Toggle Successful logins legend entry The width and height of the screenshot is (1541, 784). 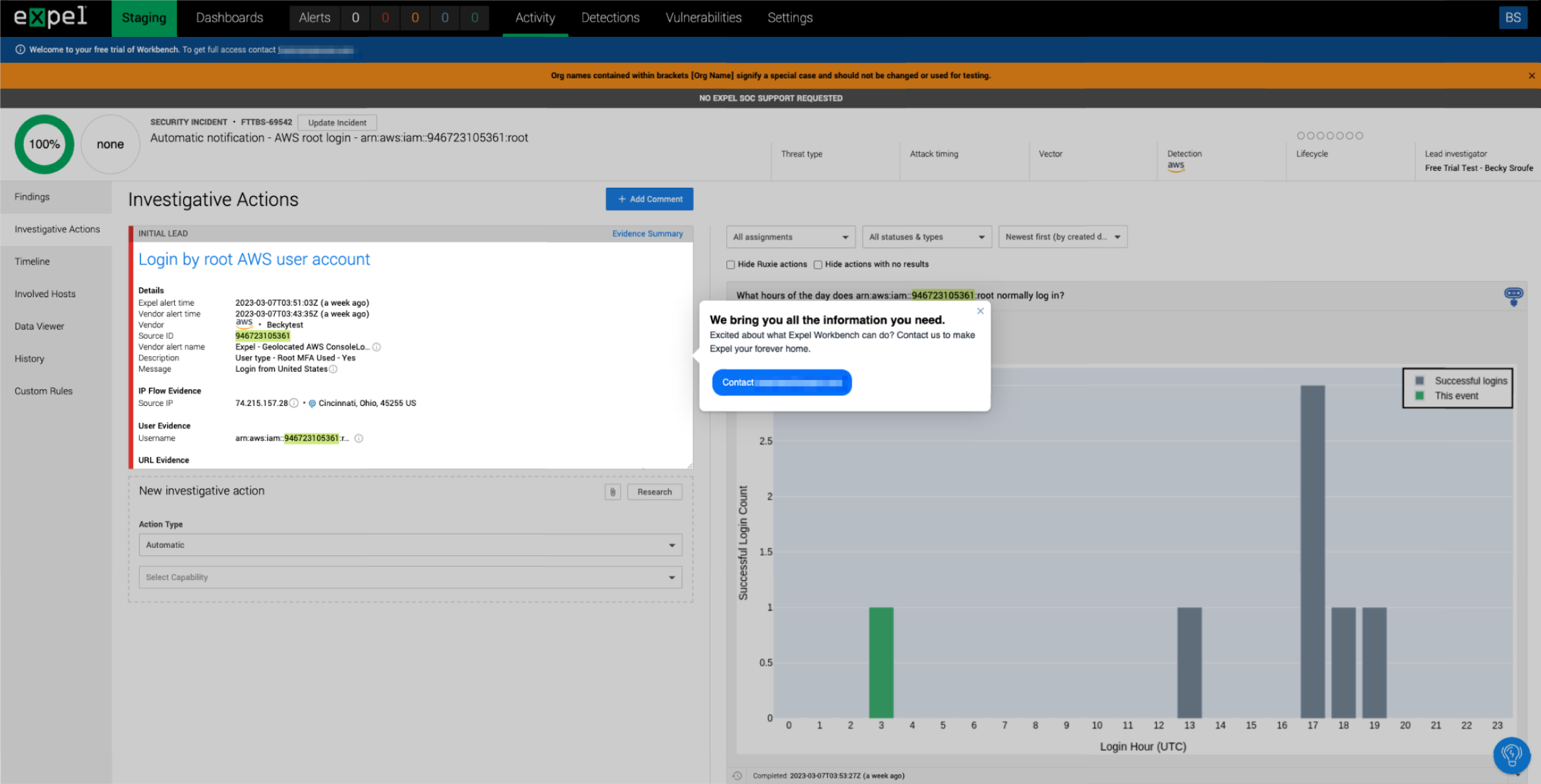pyautogui.click(x=1461, y=381)
